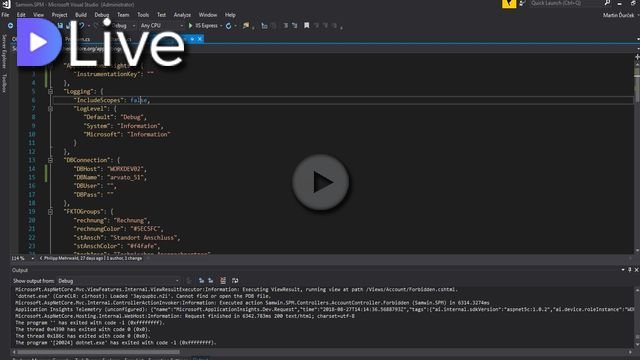Image resolution: width=640 pixels, height=360 pixels.
Task: Open the Debug menu
Action: [x=102, y=15]
